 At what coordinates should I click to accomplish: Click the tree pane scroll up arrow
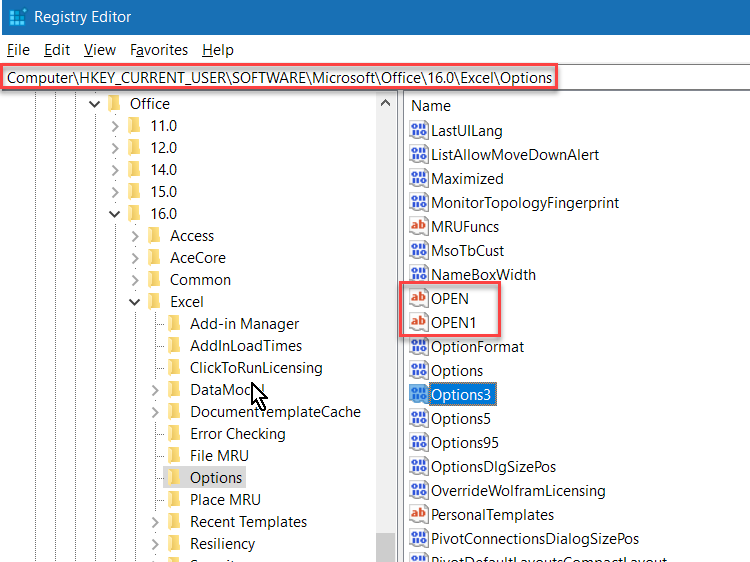[386, 103]
